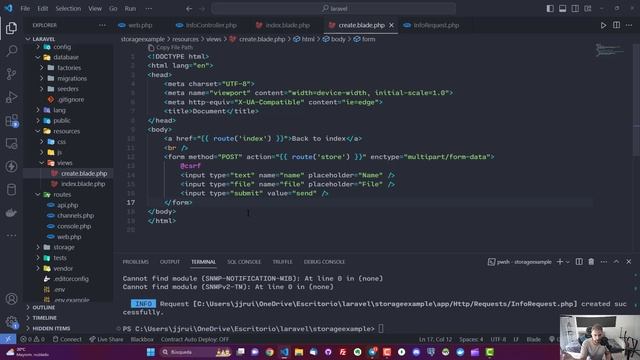Expand the factories folder
This screenshot has width=640, height=360.
click(x=68, y=68)
